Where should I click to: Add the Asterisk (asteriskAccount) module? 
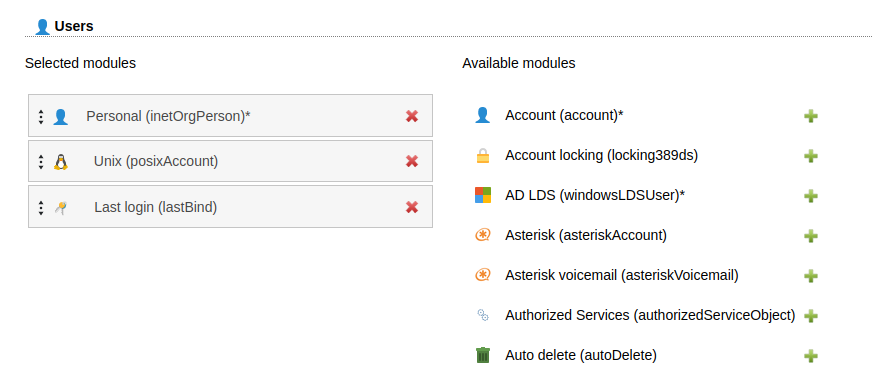[x=811, y=236]
